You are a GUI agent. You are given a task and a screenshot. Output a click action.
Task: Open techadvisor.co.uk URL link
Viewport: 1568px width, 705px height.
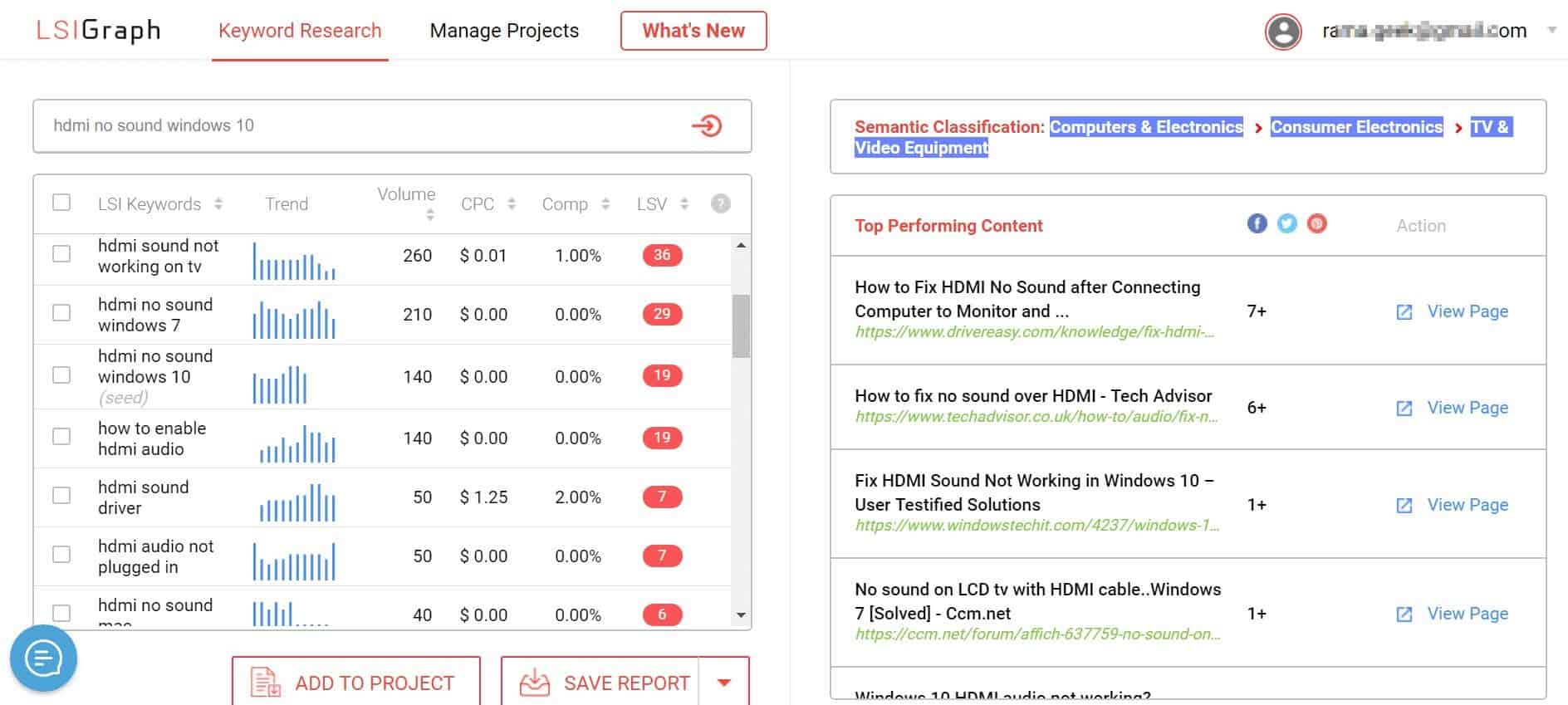[1036, 417]
